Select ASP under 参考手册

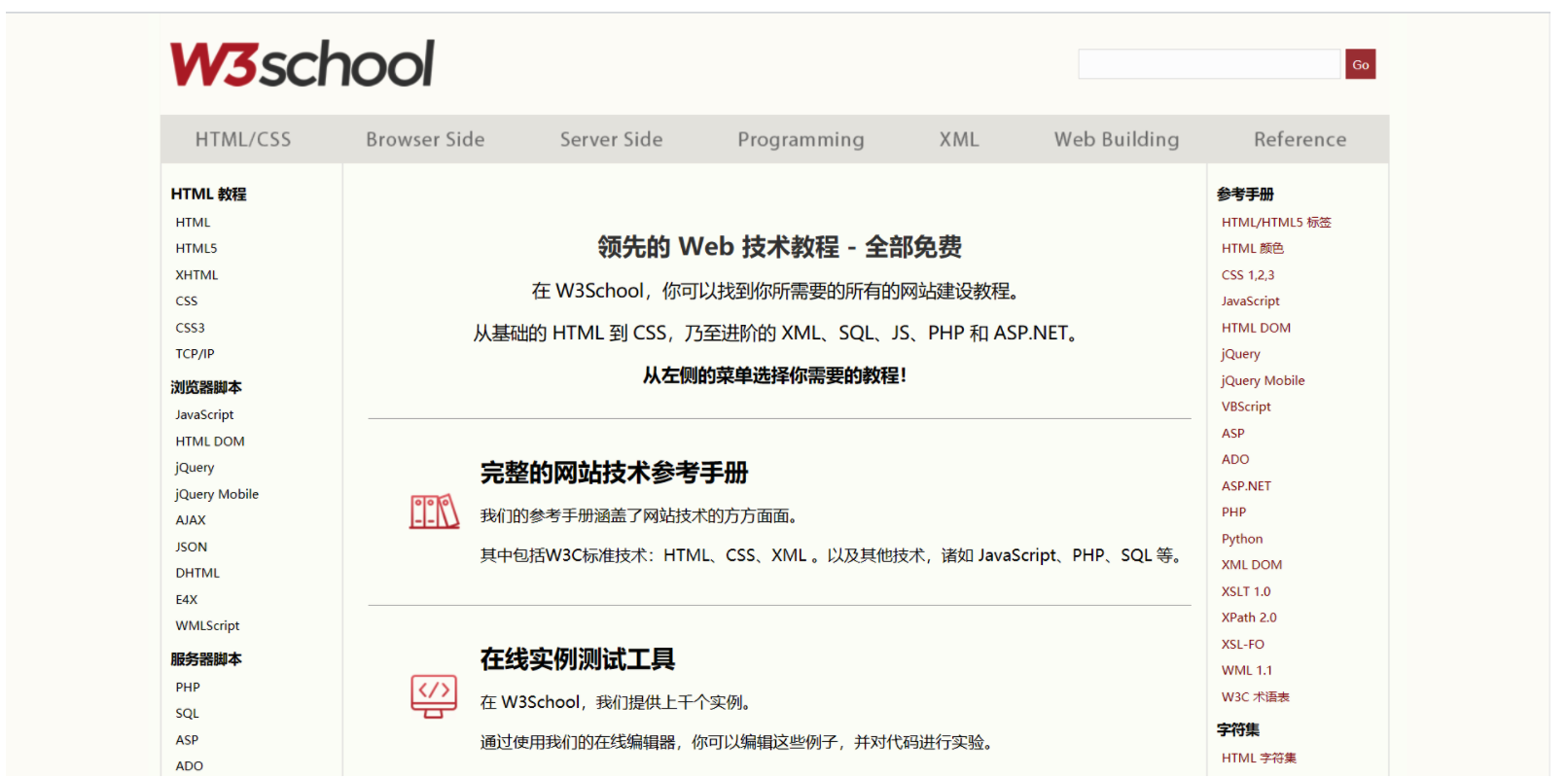point(1233,434)
